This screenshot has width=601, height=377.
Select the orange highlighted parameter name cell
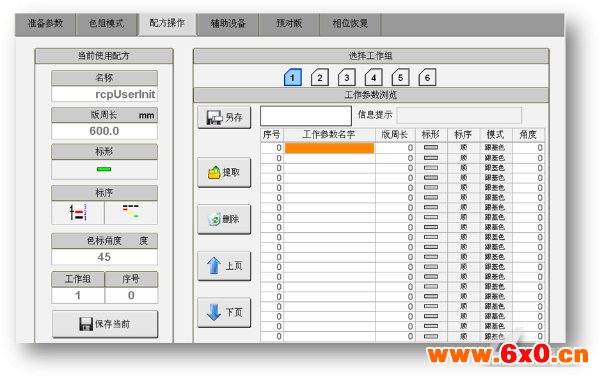coord(329,148)
